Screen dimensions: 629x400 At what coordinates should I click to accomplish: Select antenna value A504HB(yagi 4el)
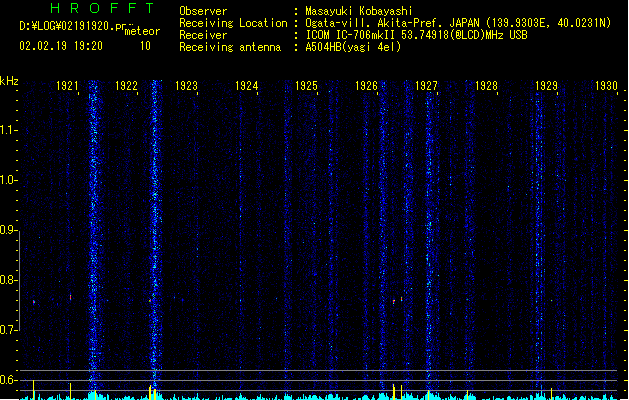pyautogui.click(x=353, y=47)
